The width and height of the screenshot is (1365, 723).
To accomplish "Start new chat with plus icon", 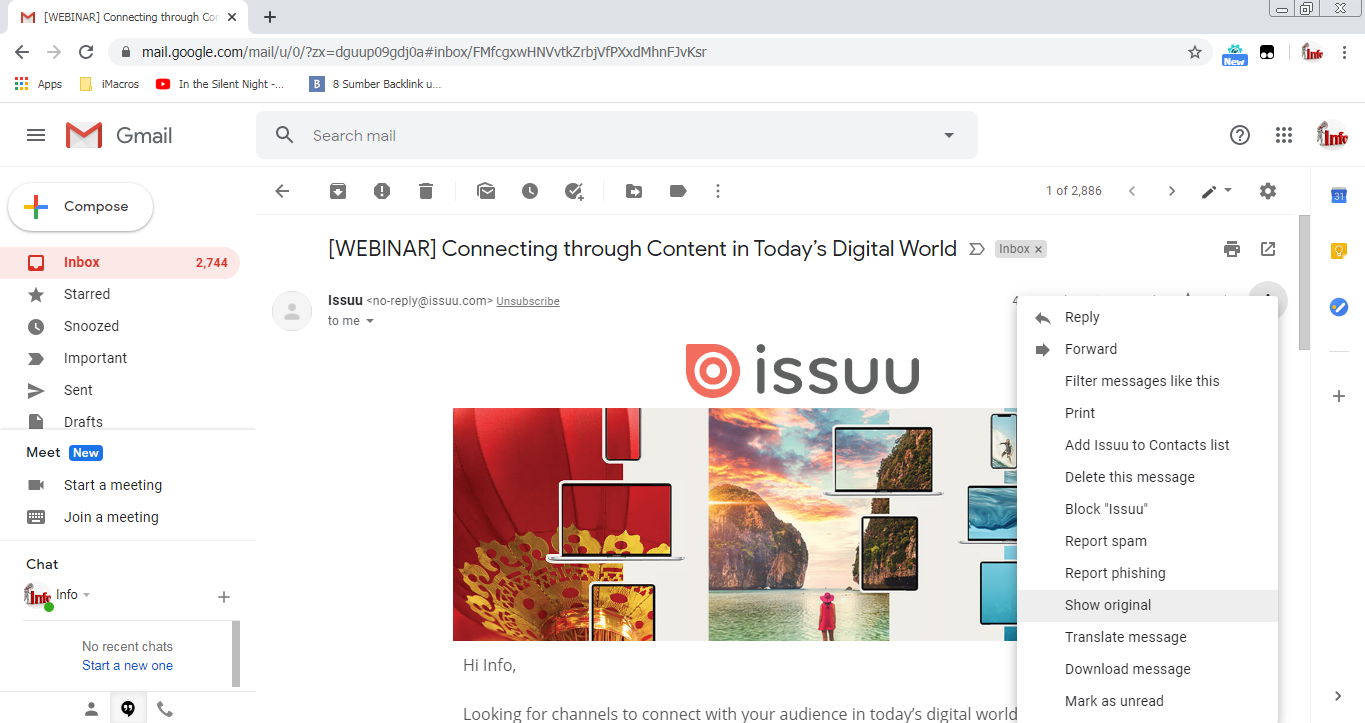I will 224,597.
